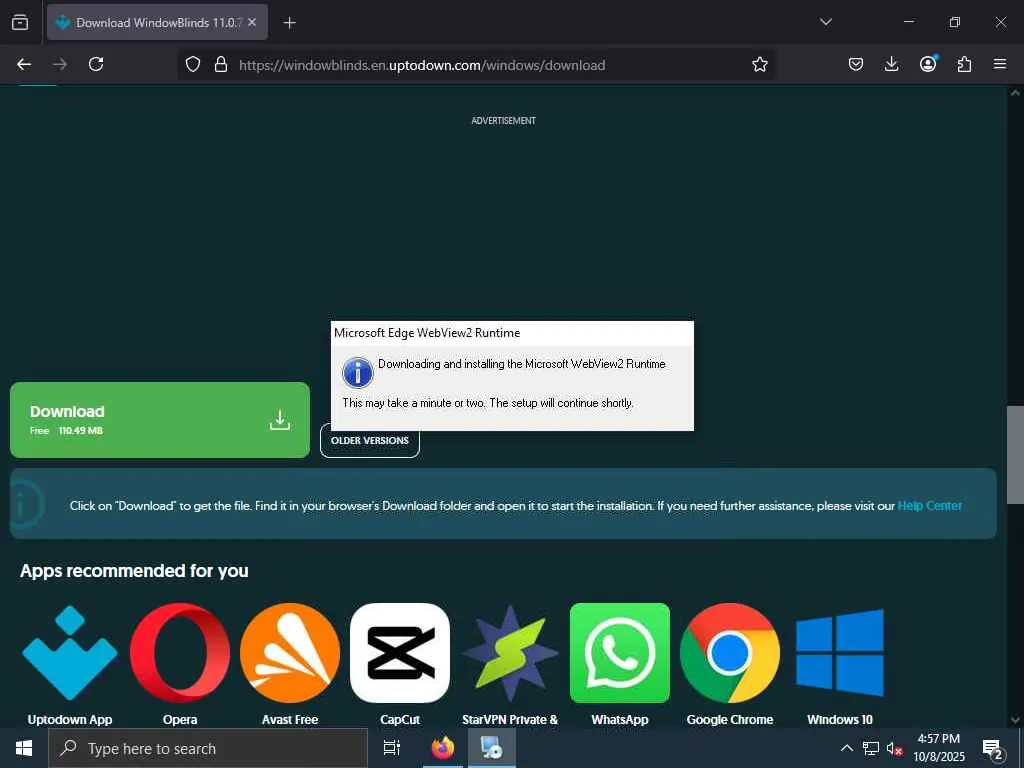The image size is (1024, 768).
Task: Click the Firefox back arrow
Action: [x=24, y=64]
